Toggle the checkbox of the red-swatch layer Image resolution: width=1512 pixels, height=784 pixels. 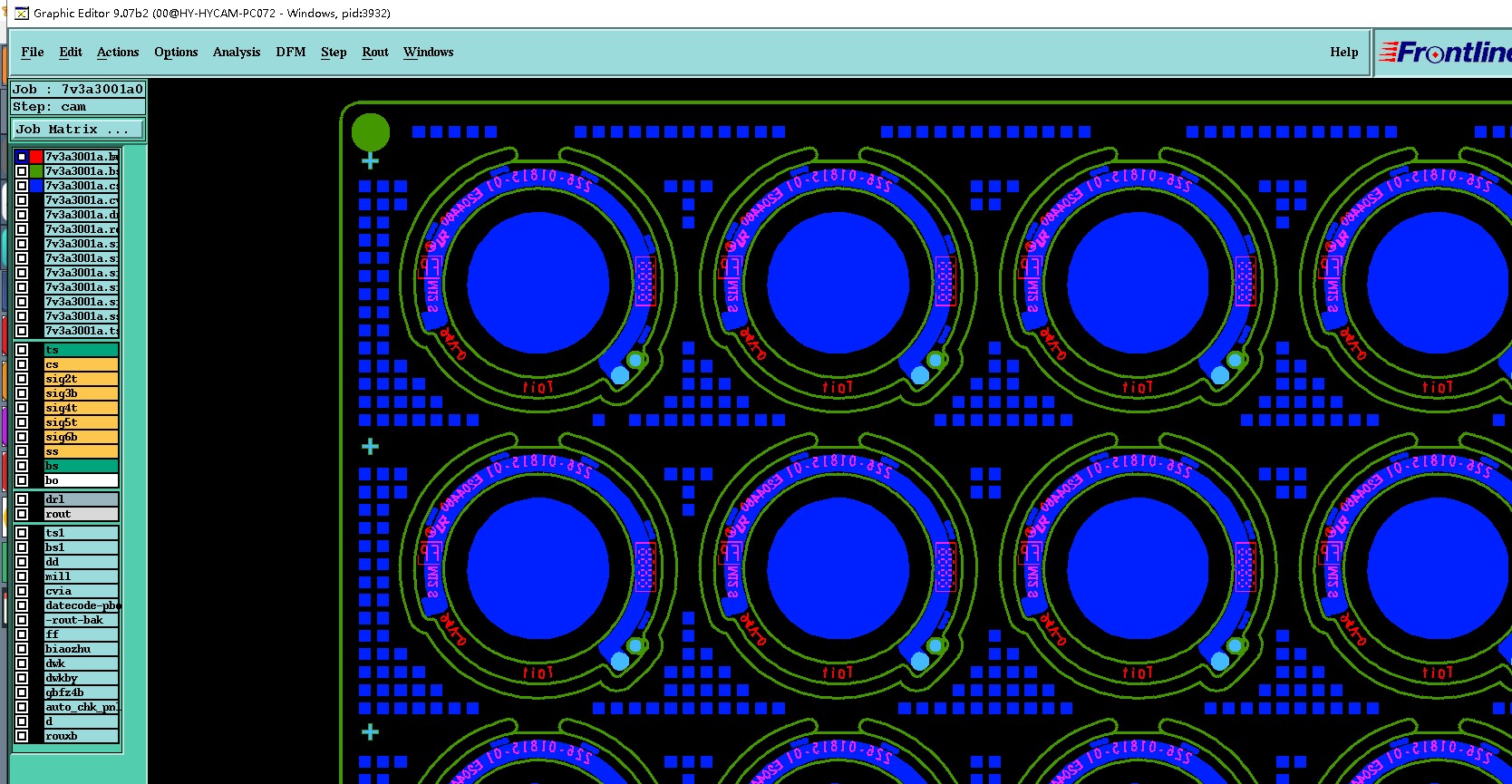tap(22, 157)
